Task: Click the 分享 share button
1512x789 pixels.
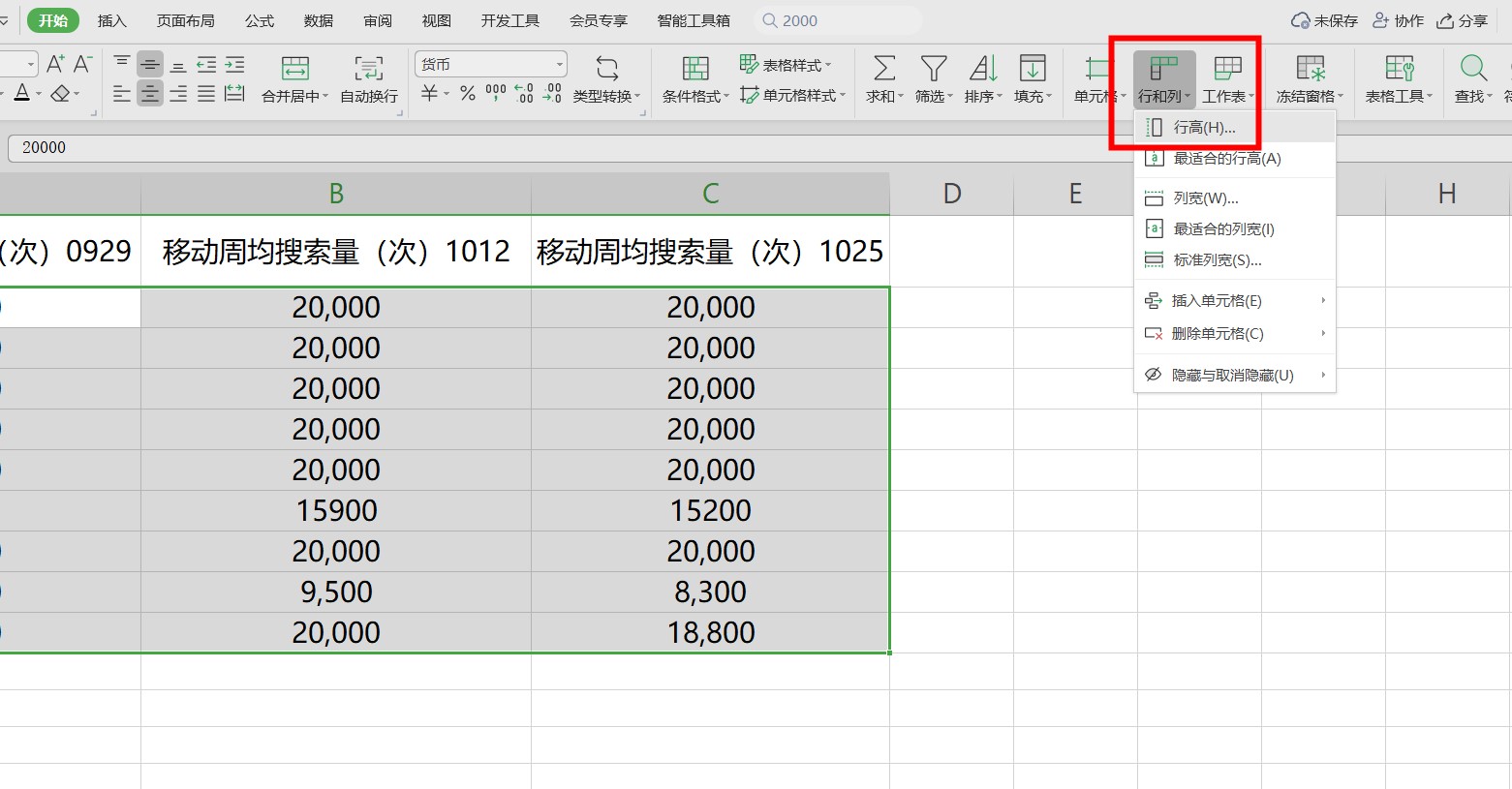Action: point(1463,20)
